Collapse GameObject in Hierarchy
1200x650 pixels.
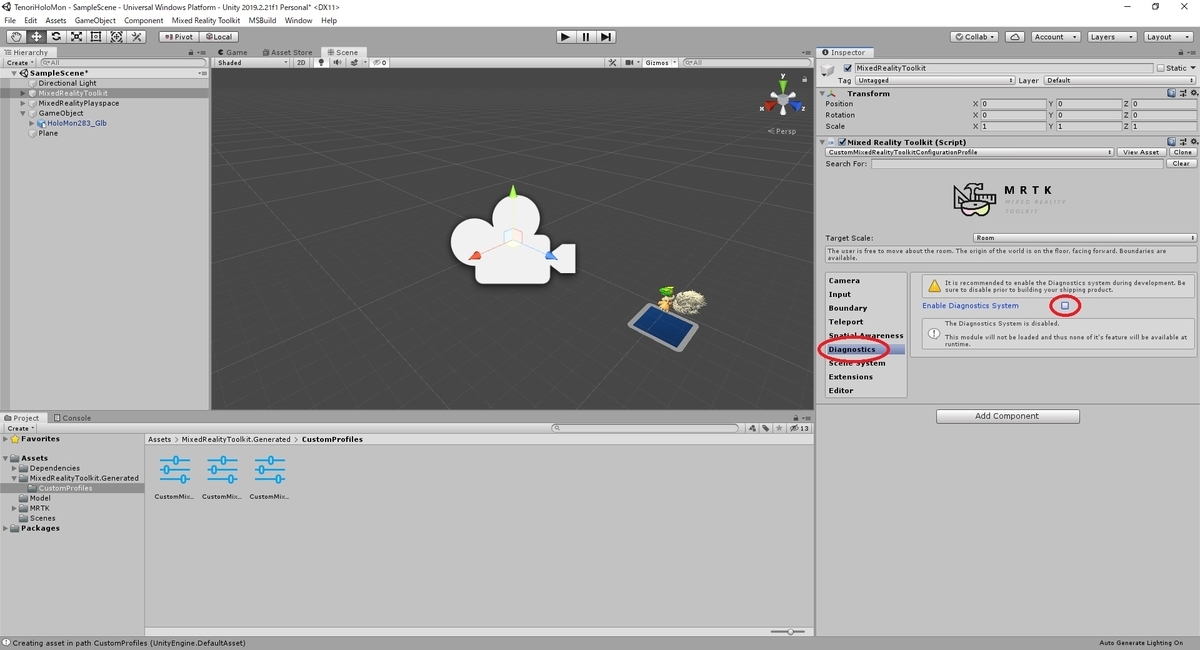coord(23,113)
